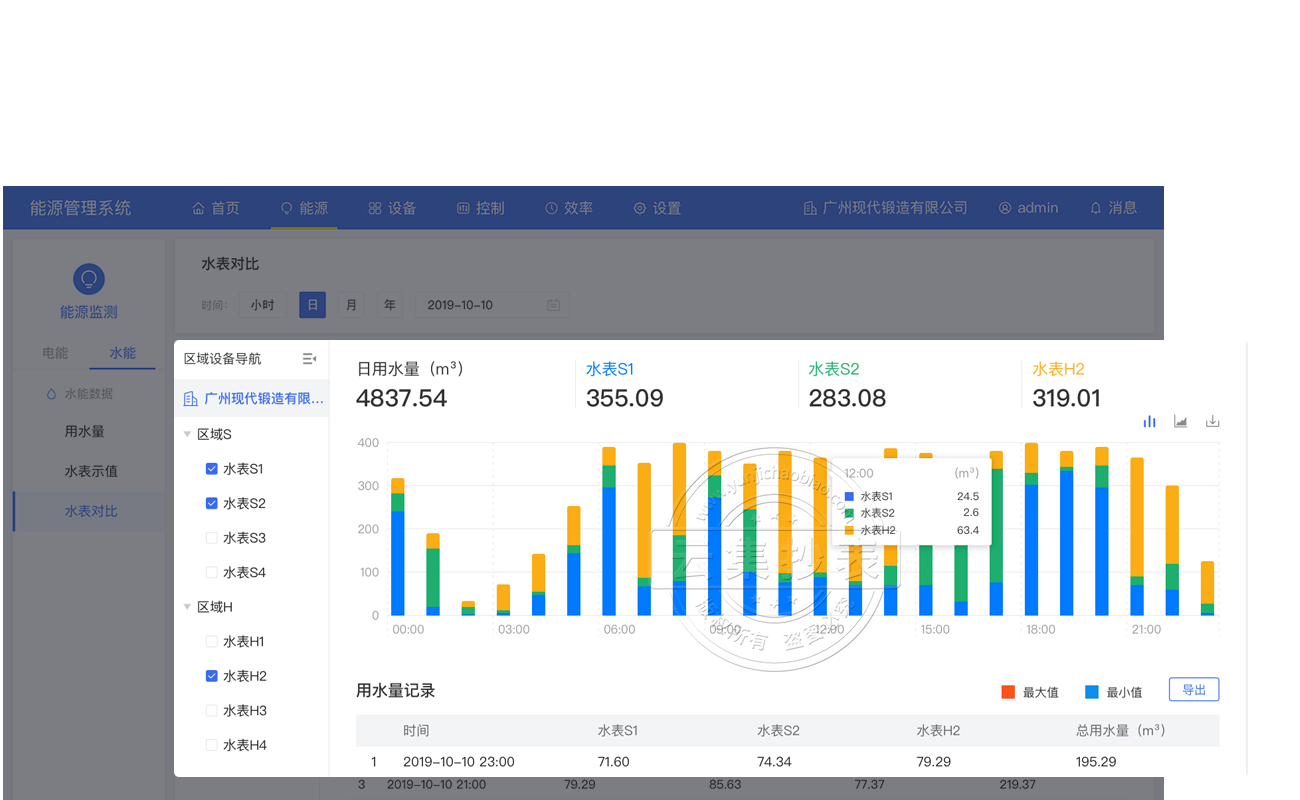Click the orange 最大值 legend swatch
Image resolution: width=1300 pixels, height=800 pixels.
click(1008, 692)
